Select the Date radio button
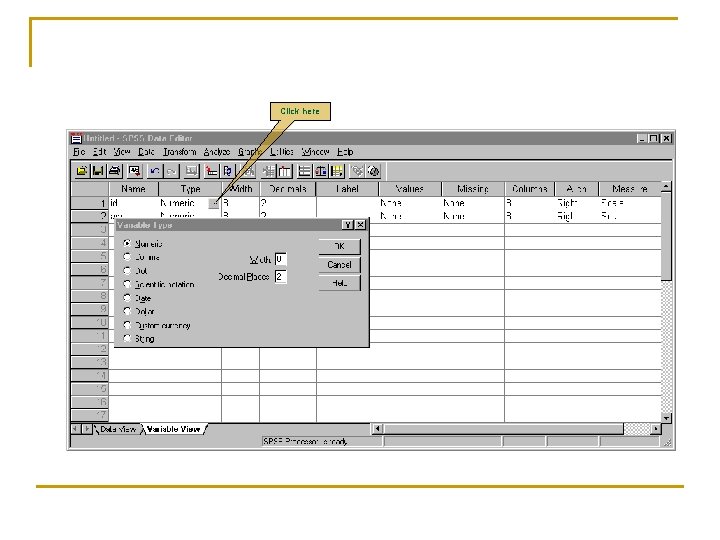This screenshot has width=720, height=540. [127, 298]
